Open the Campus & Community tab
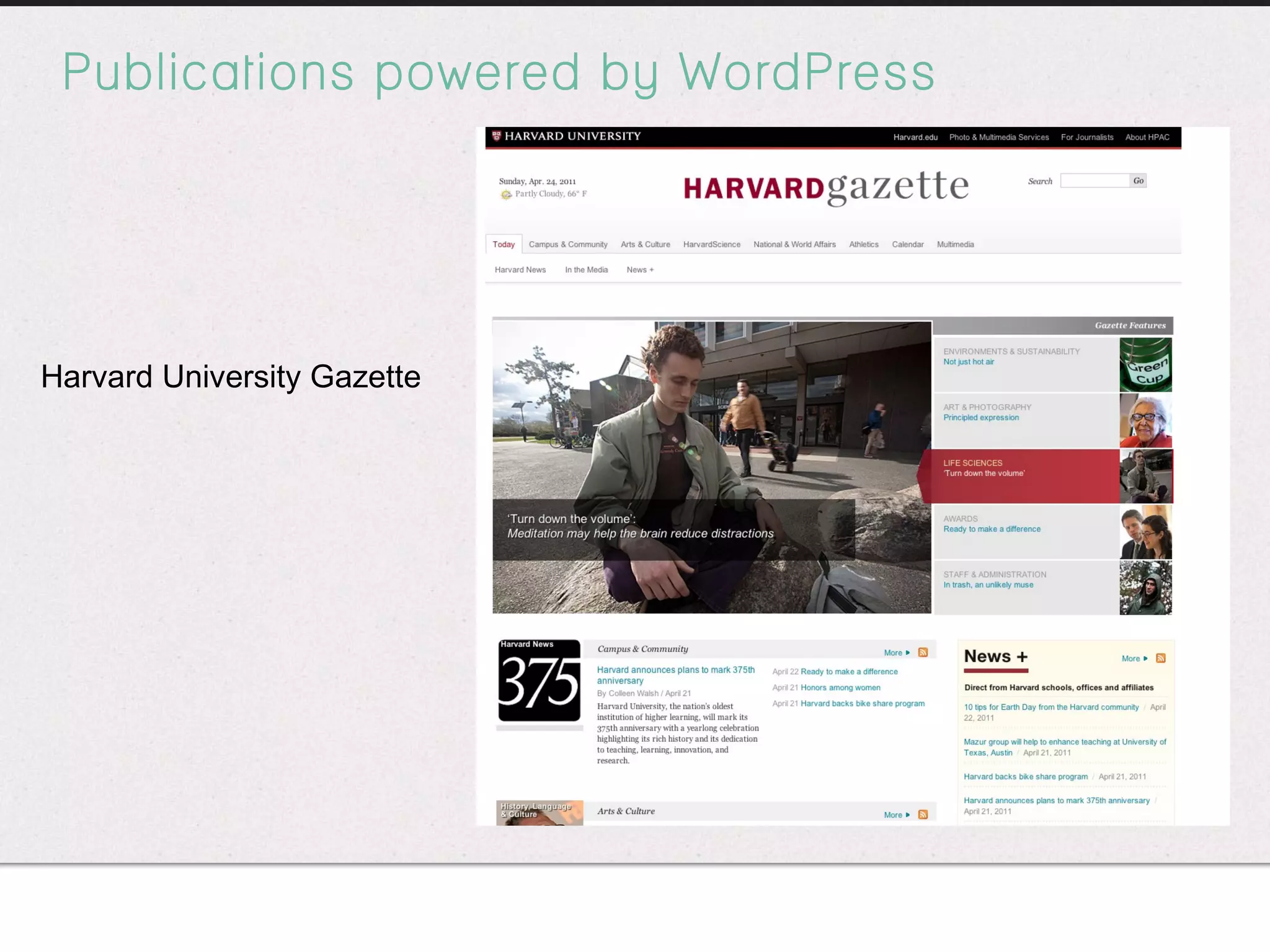Screen dimensions: 1270x952 (x=568, y=244)
